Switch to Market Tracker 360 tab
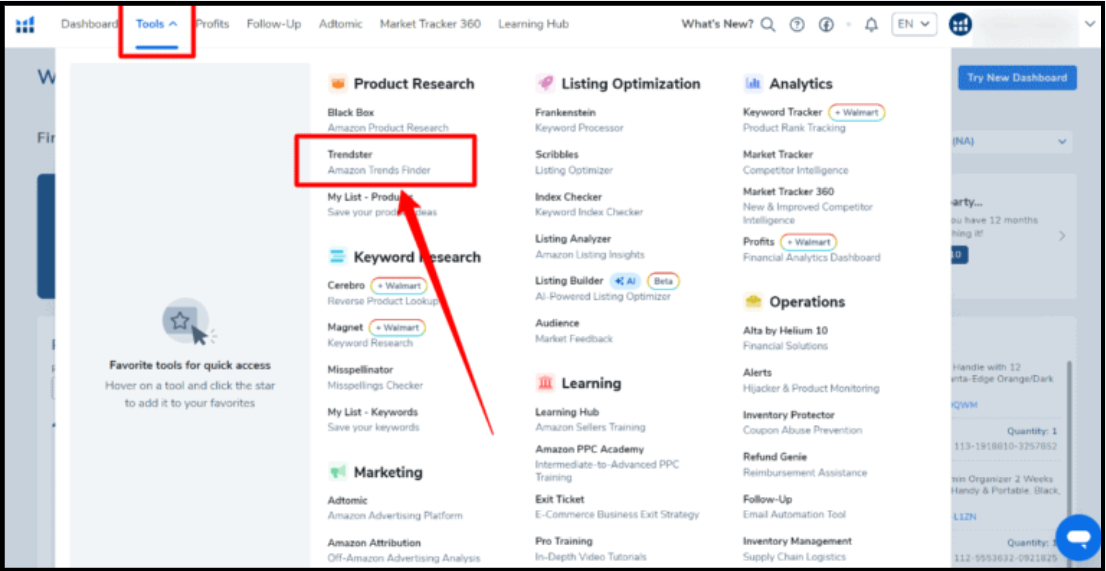Screen dimensions: 1106x571 point(429,24)
